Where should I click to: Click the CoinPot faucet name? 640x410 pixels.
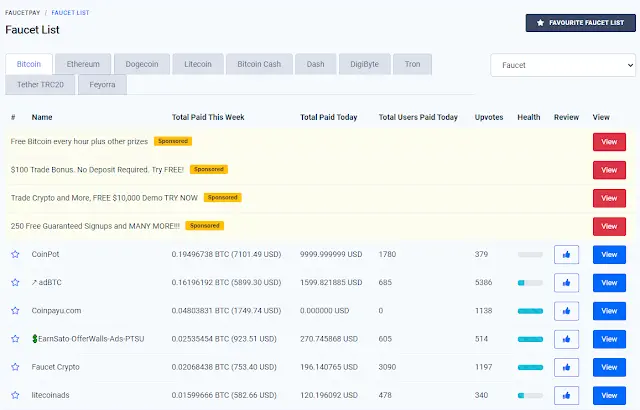click(x=45, y=254)
